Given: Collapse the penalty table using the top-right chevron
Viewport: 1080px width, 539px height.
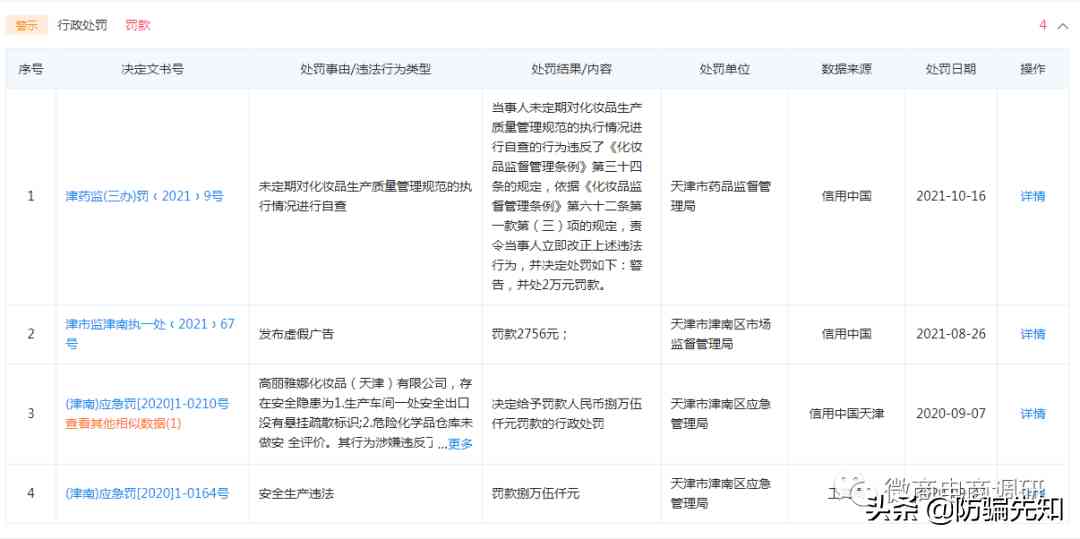Looking at the screenshot, I should 1063,26.
